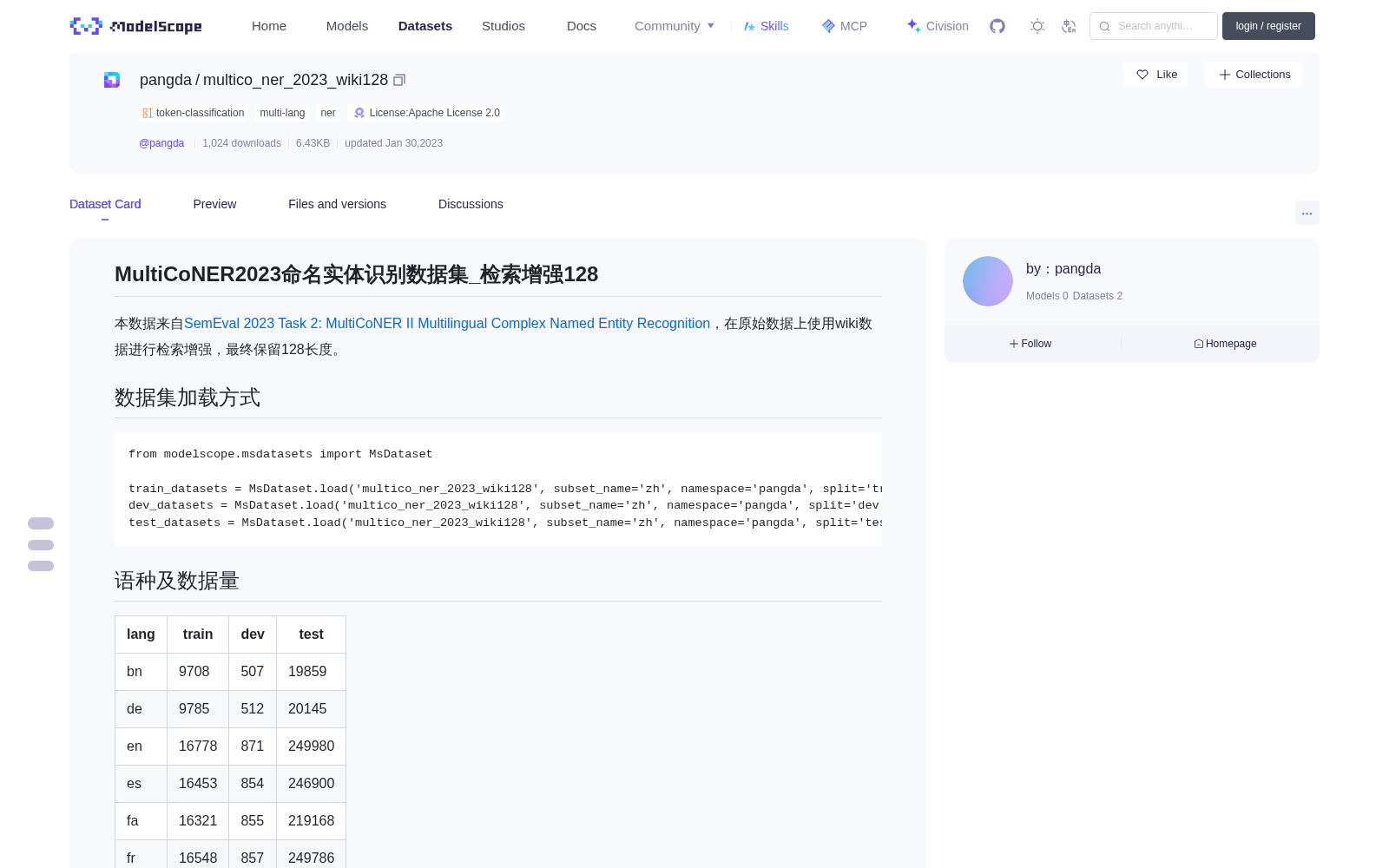Open Civision in the top navigation

point(938,26)
